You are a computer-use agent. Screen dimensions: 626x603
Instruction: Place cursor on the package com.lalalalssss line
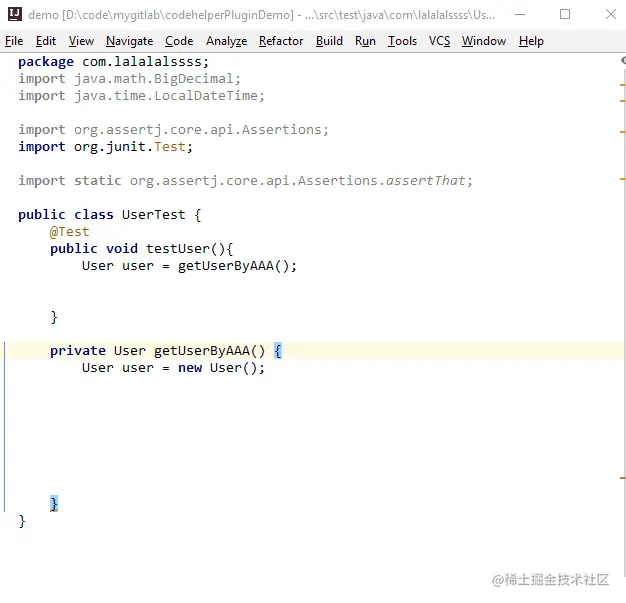[113, 62]
